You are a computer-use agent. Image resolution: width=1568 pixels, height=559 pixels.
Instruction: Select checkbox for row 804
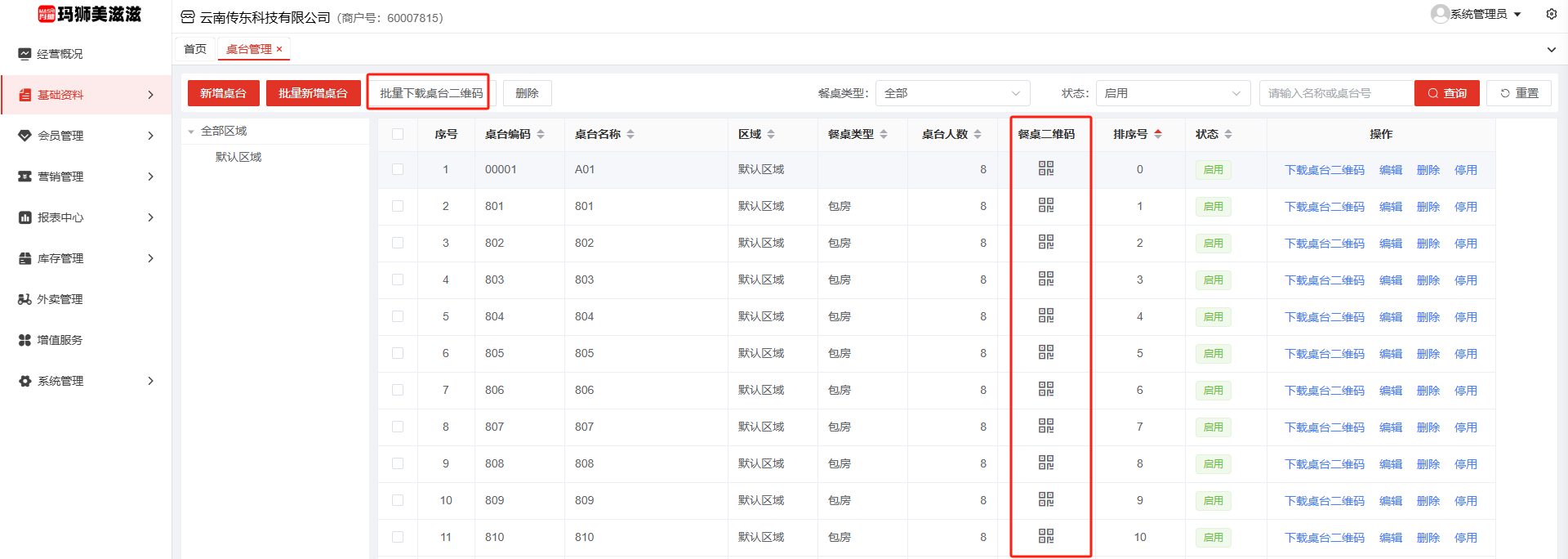(x=398, y=316)
